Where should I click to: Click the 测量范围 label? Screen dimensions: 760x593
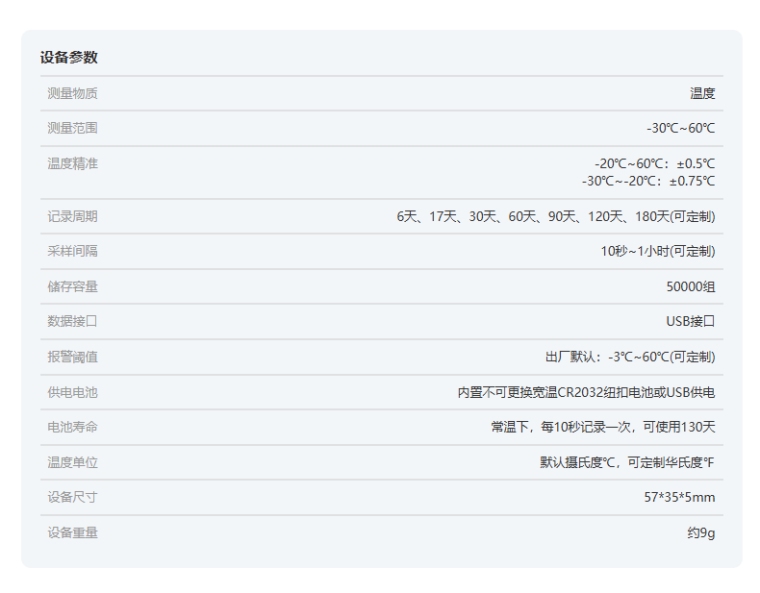click(72, 128)
